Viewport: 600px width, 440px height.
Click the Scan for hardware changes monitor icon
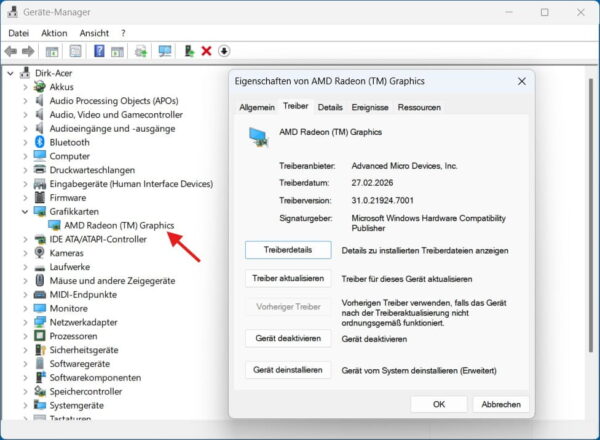pyautogui.click(x=165, y=51)
